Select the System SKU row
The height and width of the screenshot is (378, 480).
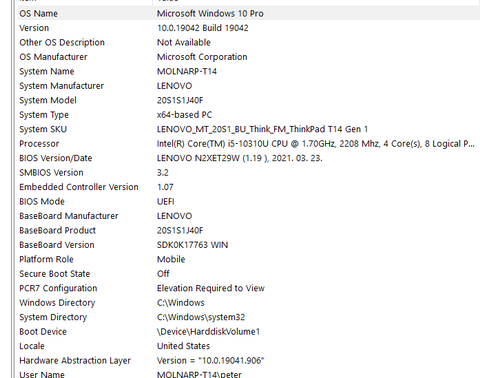(249, 129)
